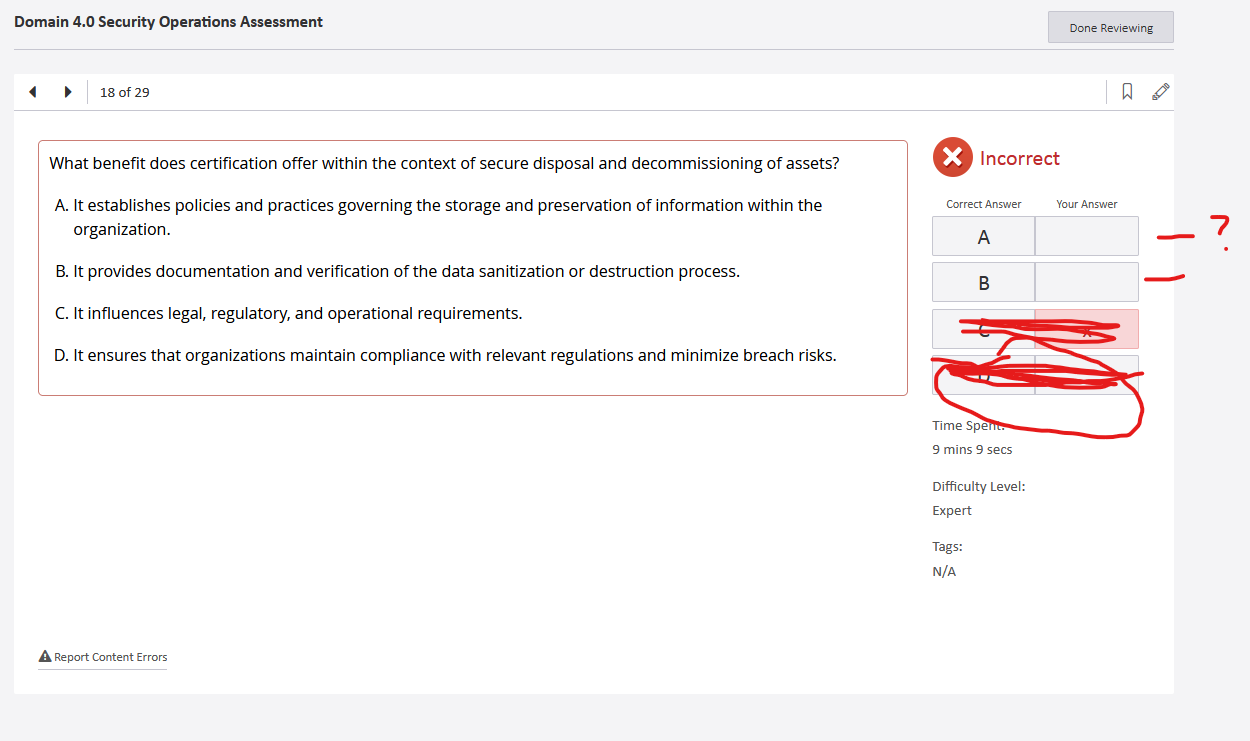Bookmark the current question
1250x741 pixels.
point(1127,91)
